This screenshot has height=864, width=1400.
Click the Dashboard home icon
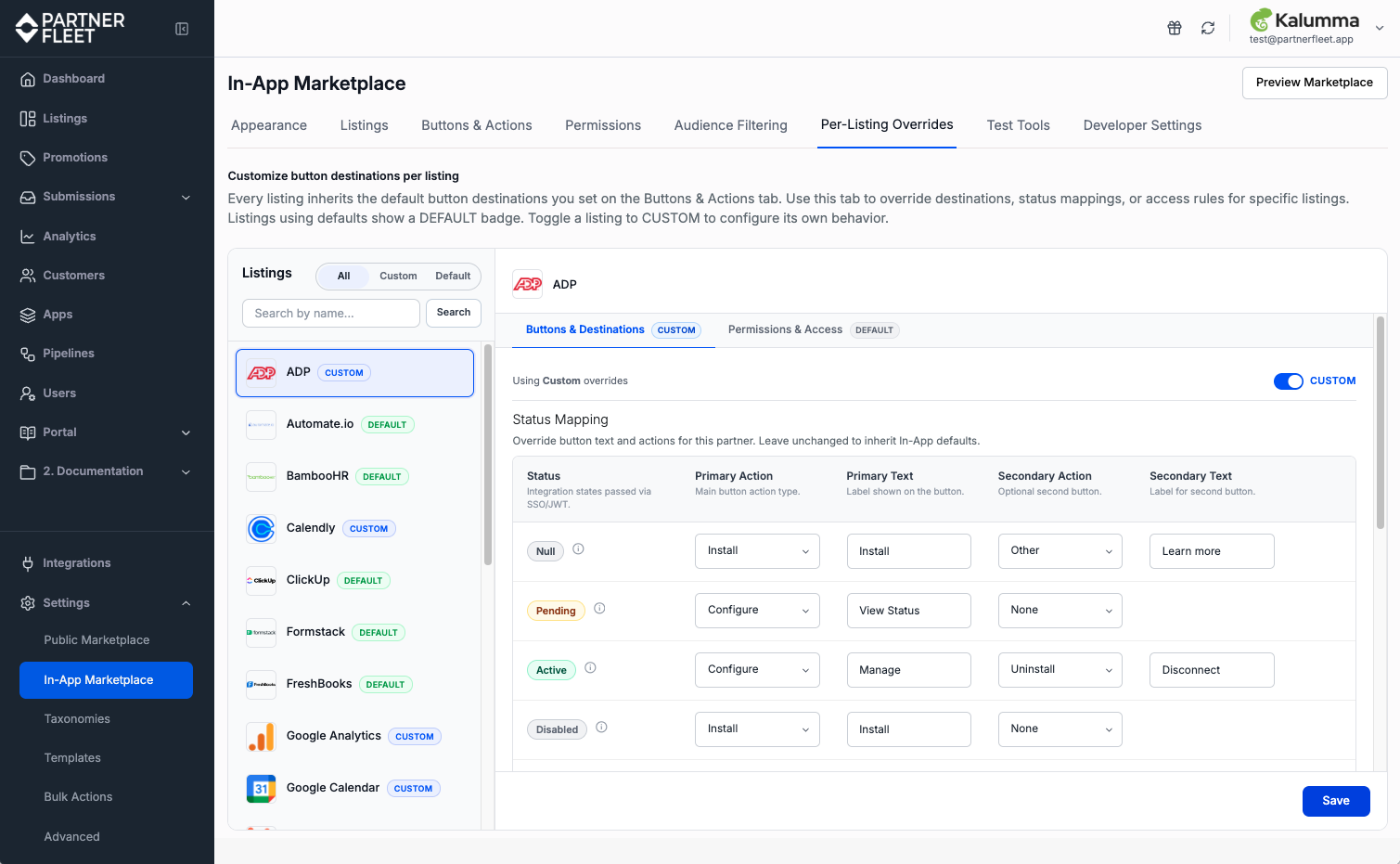click(x=28, y=79)
